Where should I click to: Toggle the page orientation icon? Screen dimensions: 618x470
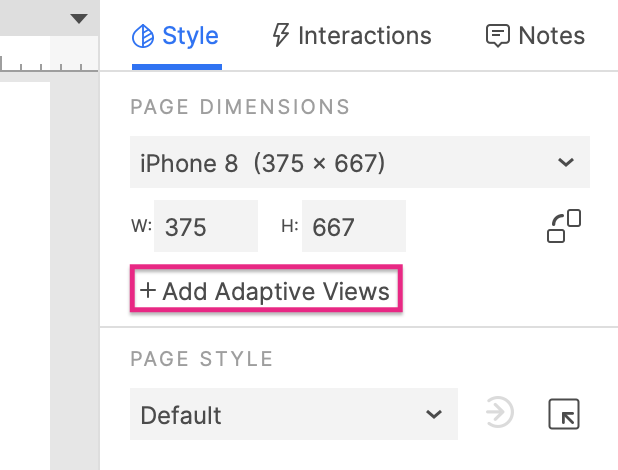[x=564, y=226]
